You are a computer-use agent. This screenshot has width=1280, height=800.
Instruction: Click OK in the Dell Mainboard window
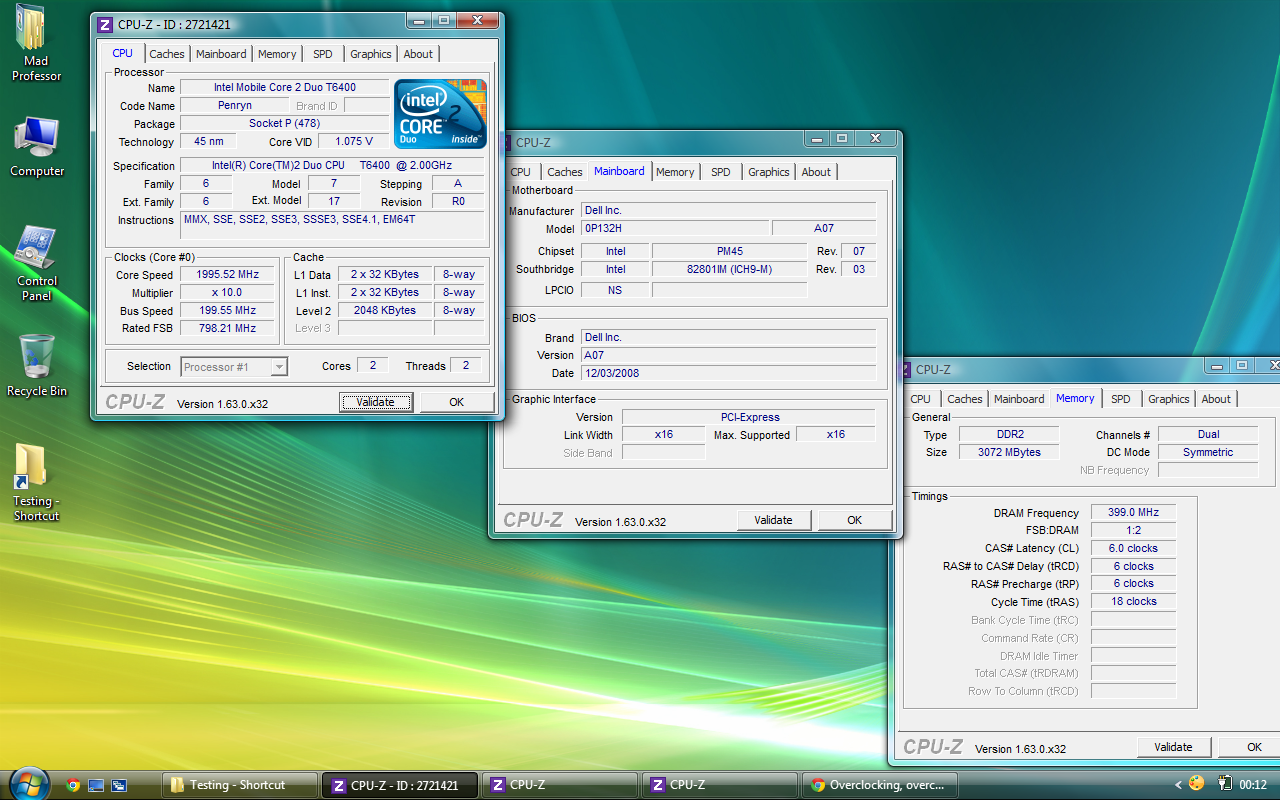coord(855,520)
